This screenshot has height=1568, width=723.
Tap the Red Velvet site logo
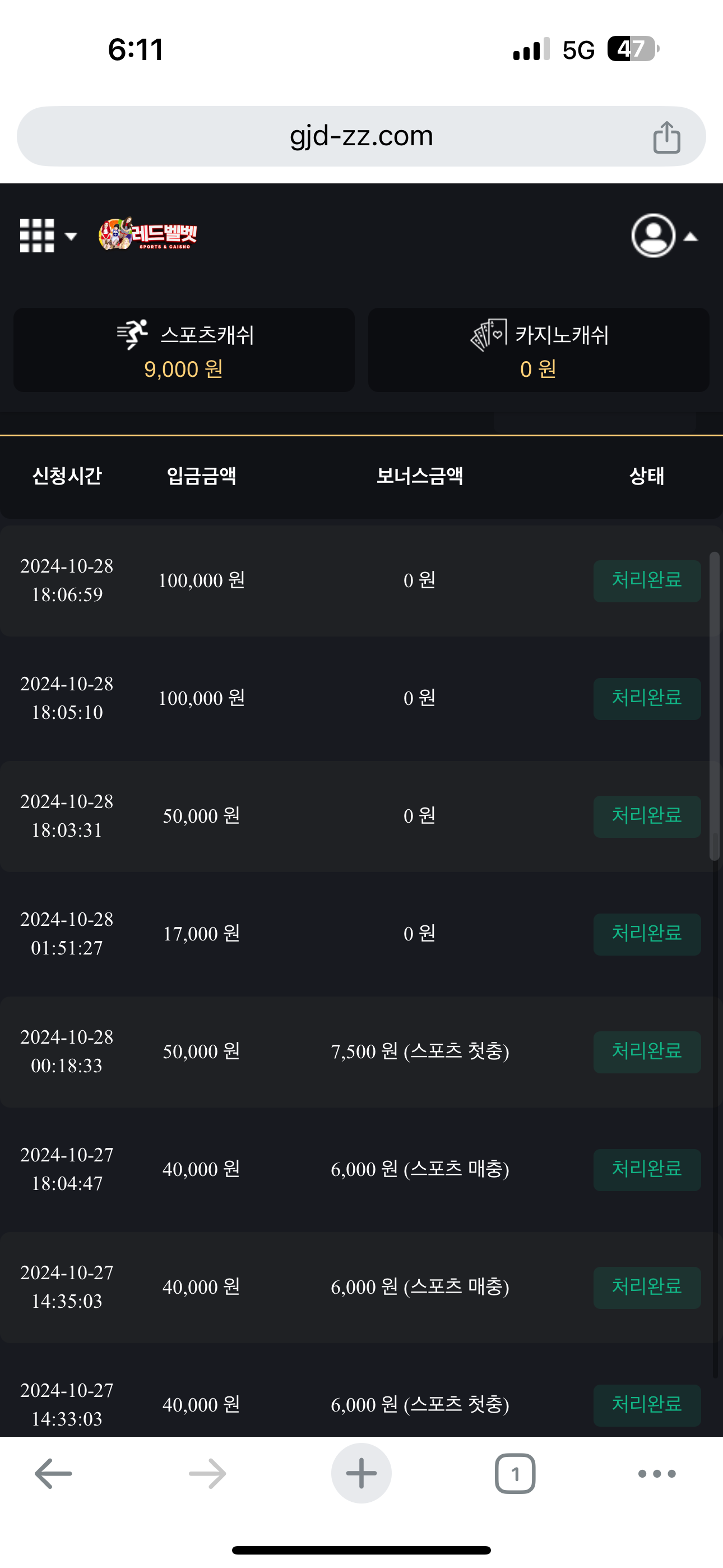148,234
